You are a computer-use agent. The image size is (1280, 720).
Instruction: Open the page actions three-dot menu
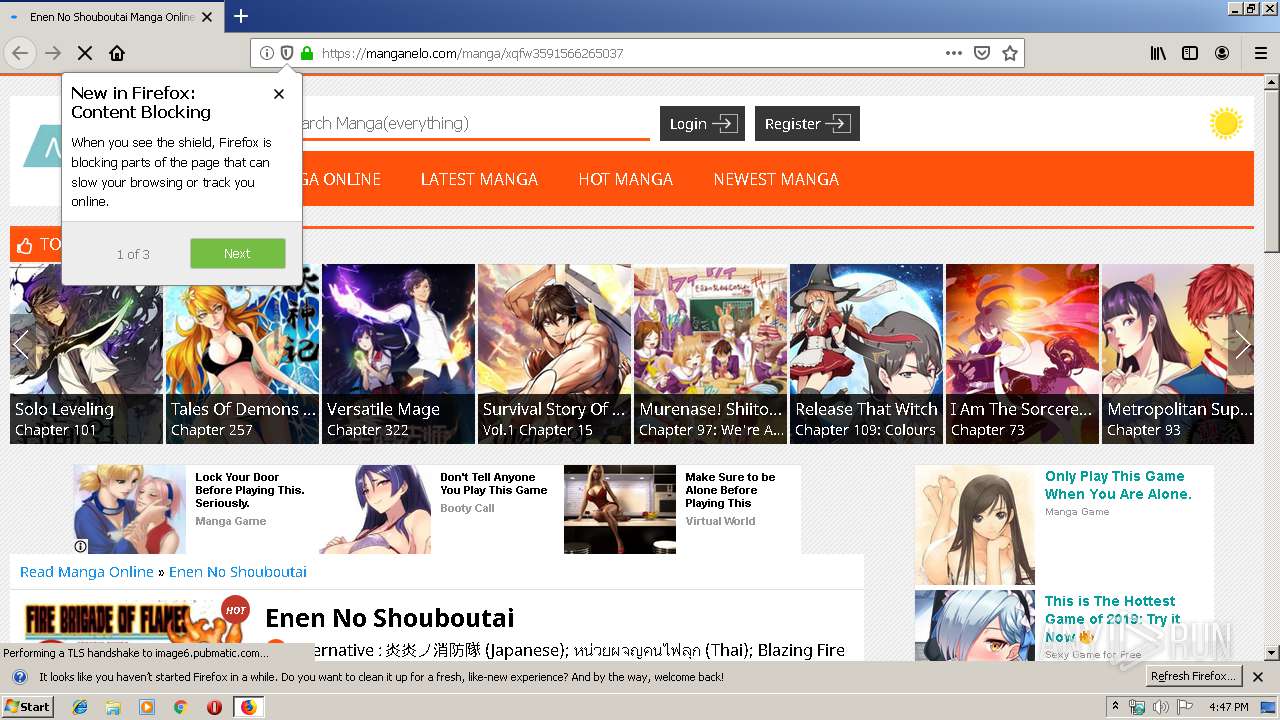click(x=954, y=53)
